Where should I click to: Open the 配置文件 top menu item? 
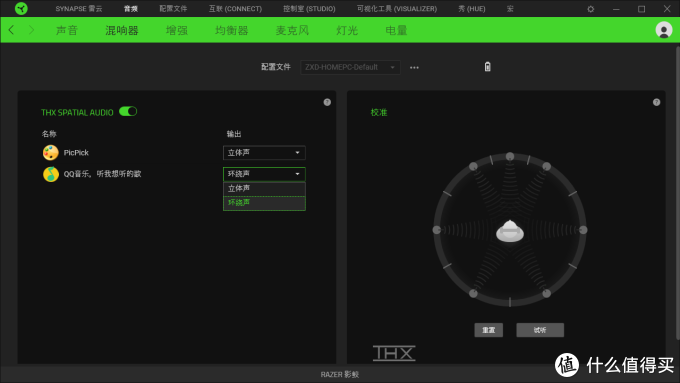click(173, 9)
